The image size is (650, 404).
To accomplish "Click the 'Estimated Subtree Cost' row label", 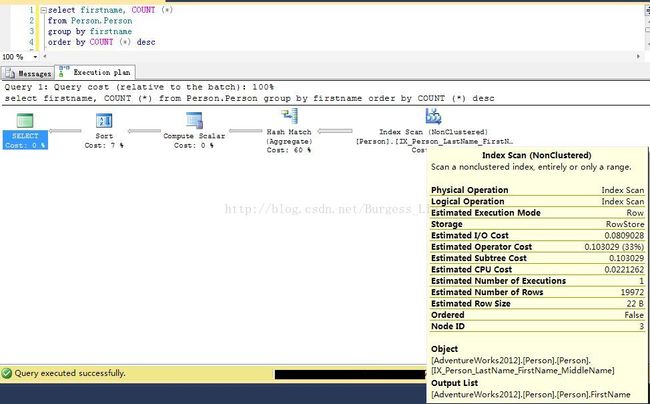I will point(478,258).
